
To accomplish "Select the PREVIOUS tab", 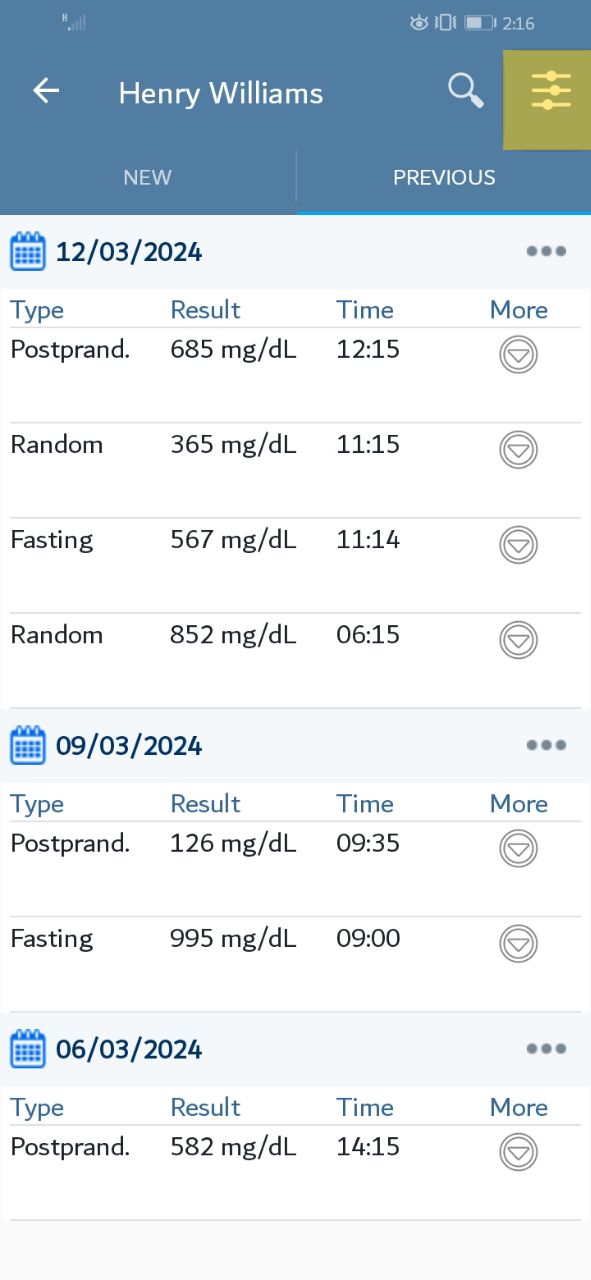I will 444,178.
